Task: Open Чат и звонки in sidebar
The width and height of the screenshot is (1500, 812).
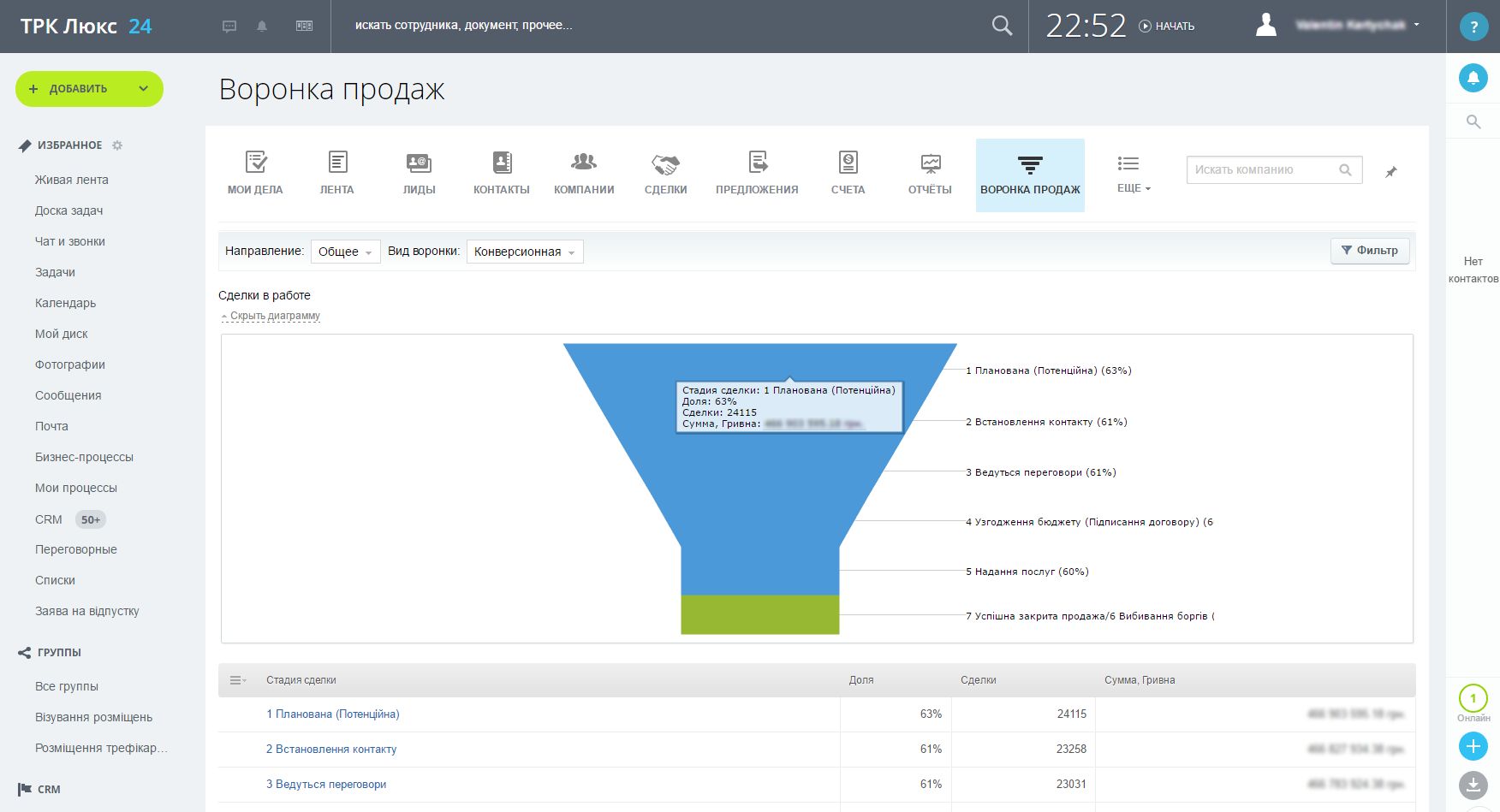Action: coord(70,241)
